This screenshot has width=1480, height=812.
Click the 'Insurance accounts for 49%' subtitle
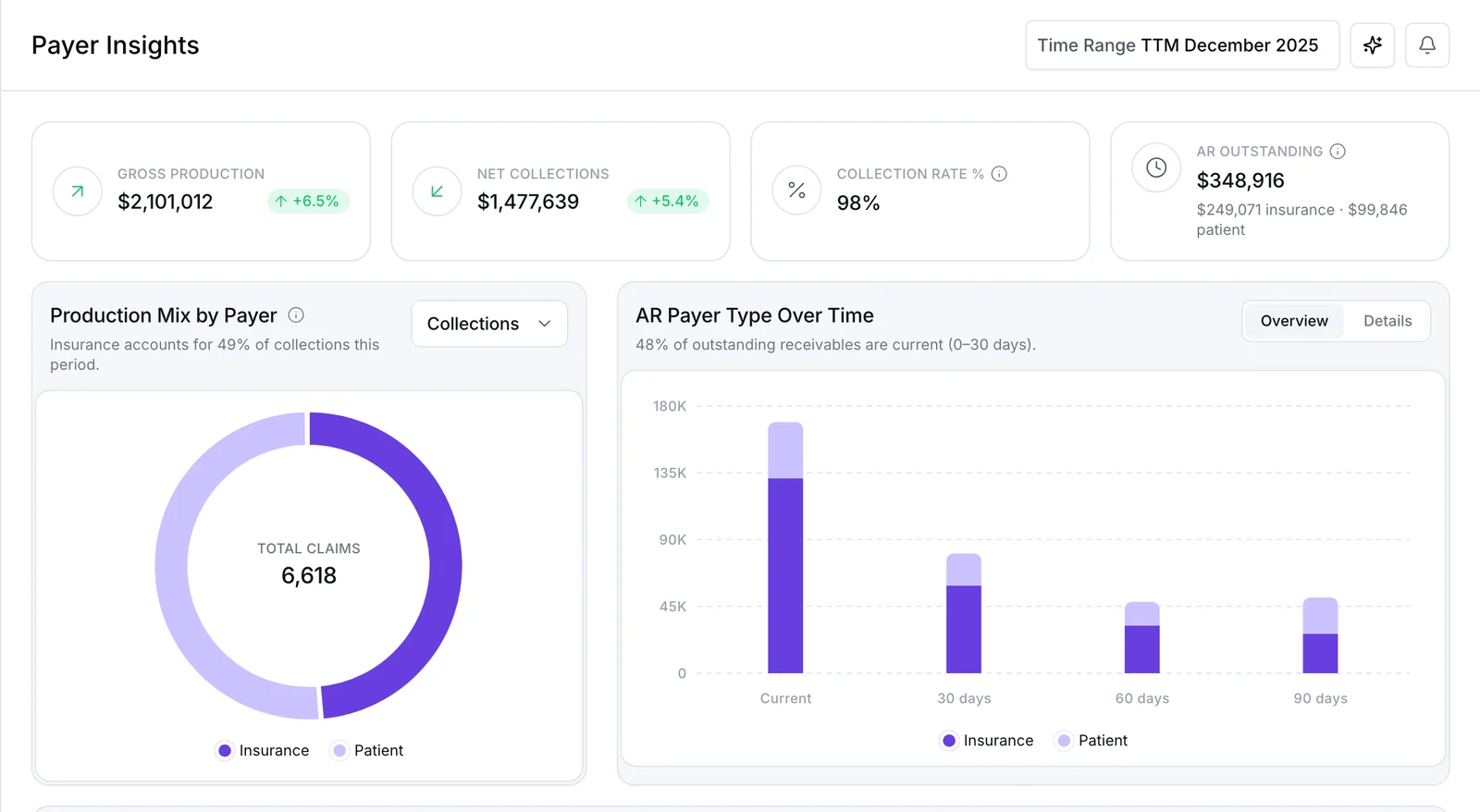click(x=215, y=354)
